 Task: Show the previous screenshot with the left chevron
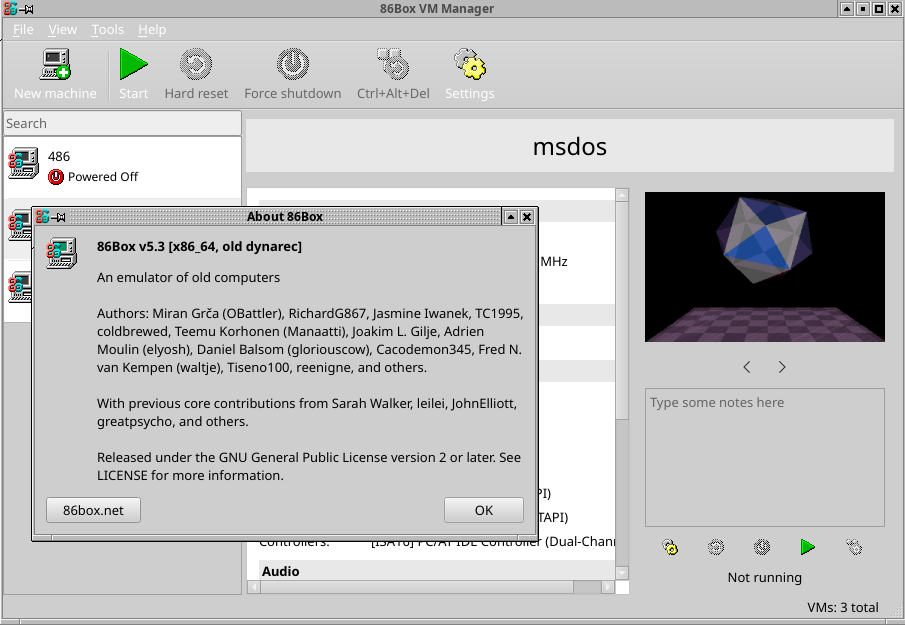747,367
